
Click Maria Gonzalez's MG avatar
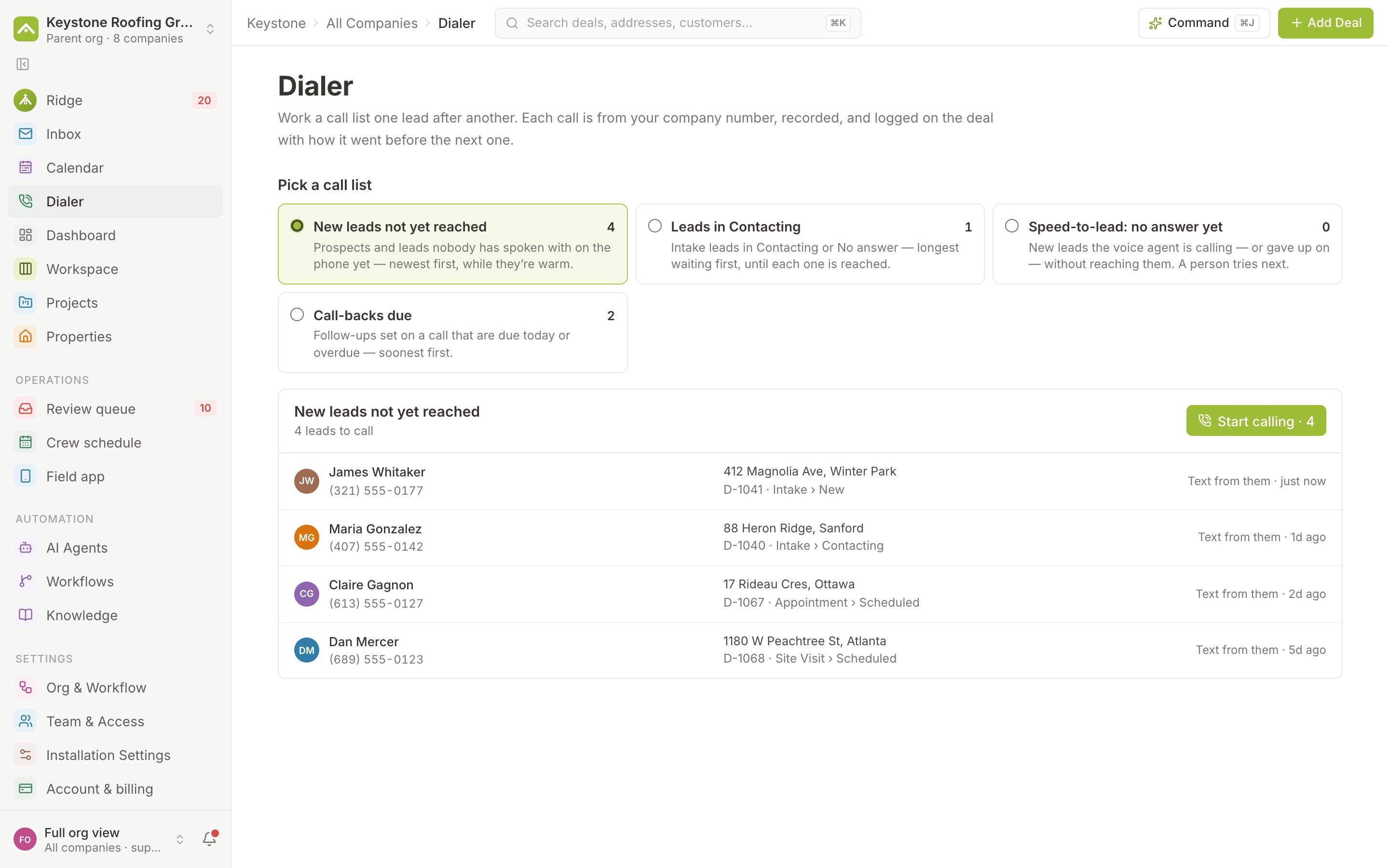tap(307, 537)
